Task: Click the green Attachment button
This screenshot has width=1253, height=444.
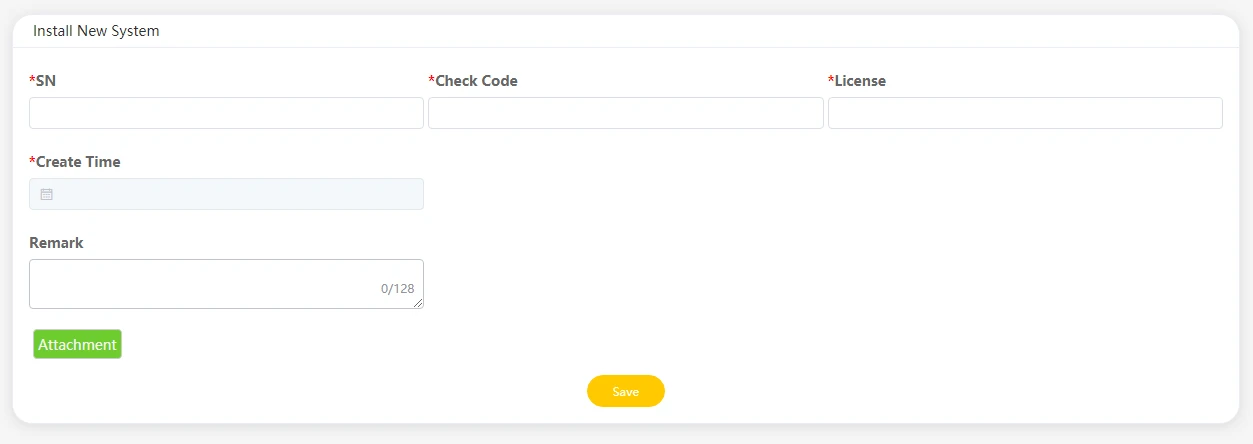Action: point(77,344)
